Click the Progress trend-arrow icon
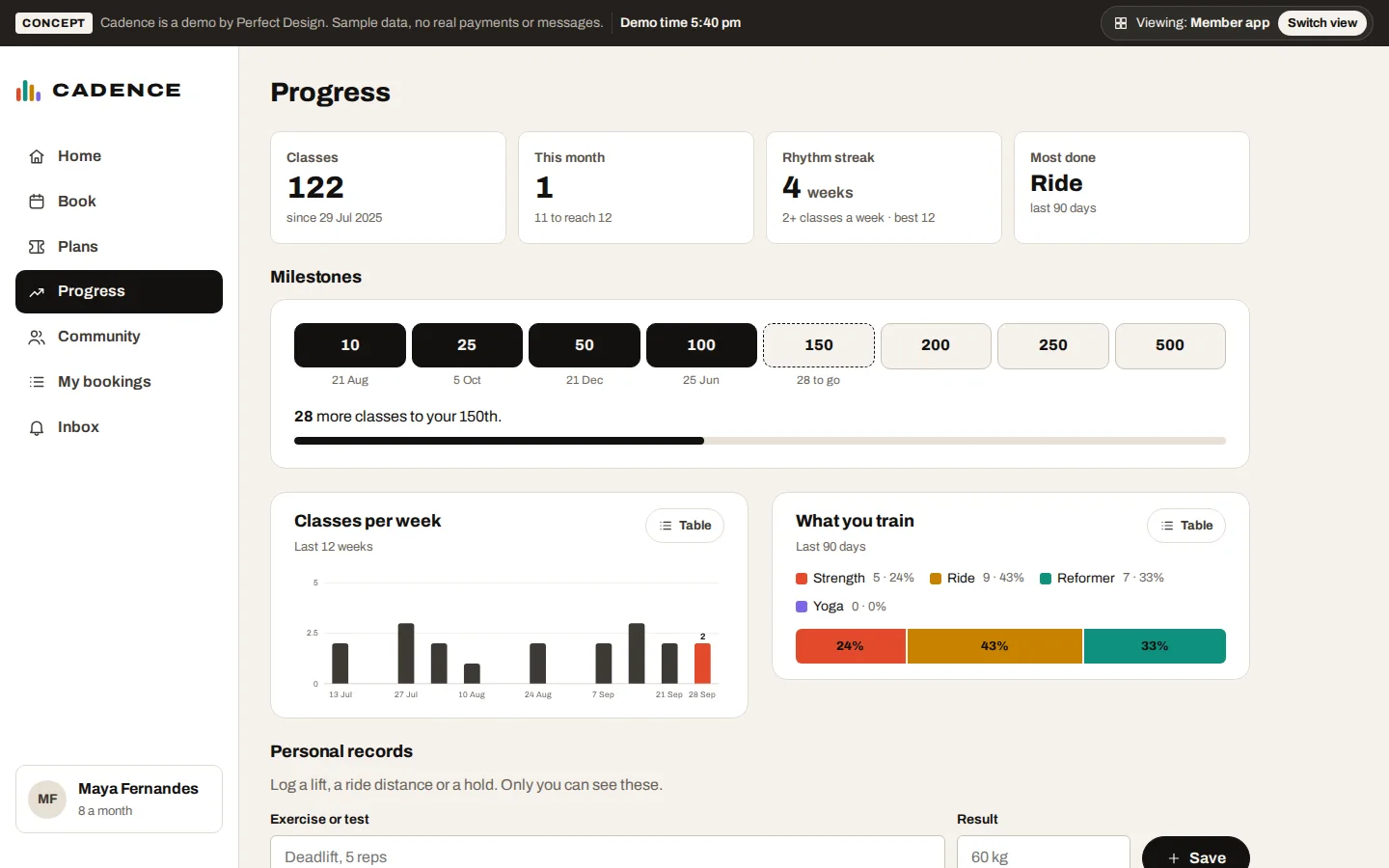The image size is (1389, 868). tap(37, 291)
